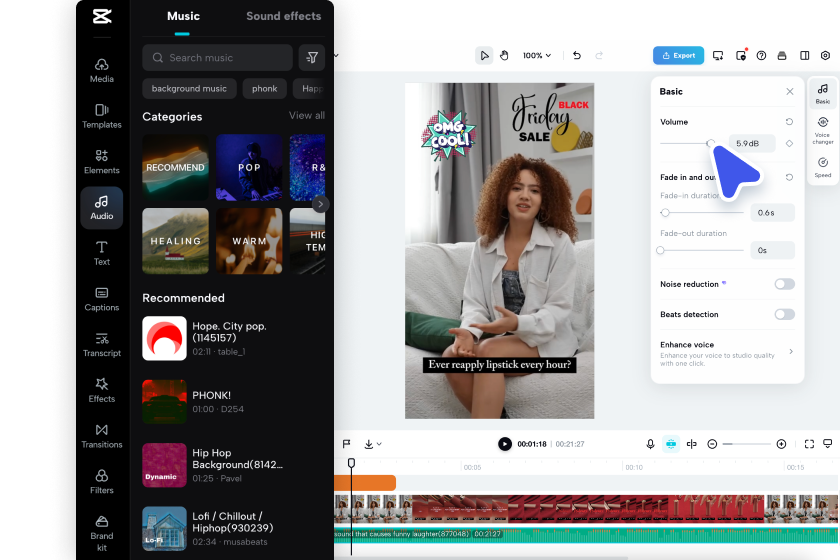Select the Lofi / Chillout / Hiphop track
This screenshot has height=560, width=840.
(233, 528)
